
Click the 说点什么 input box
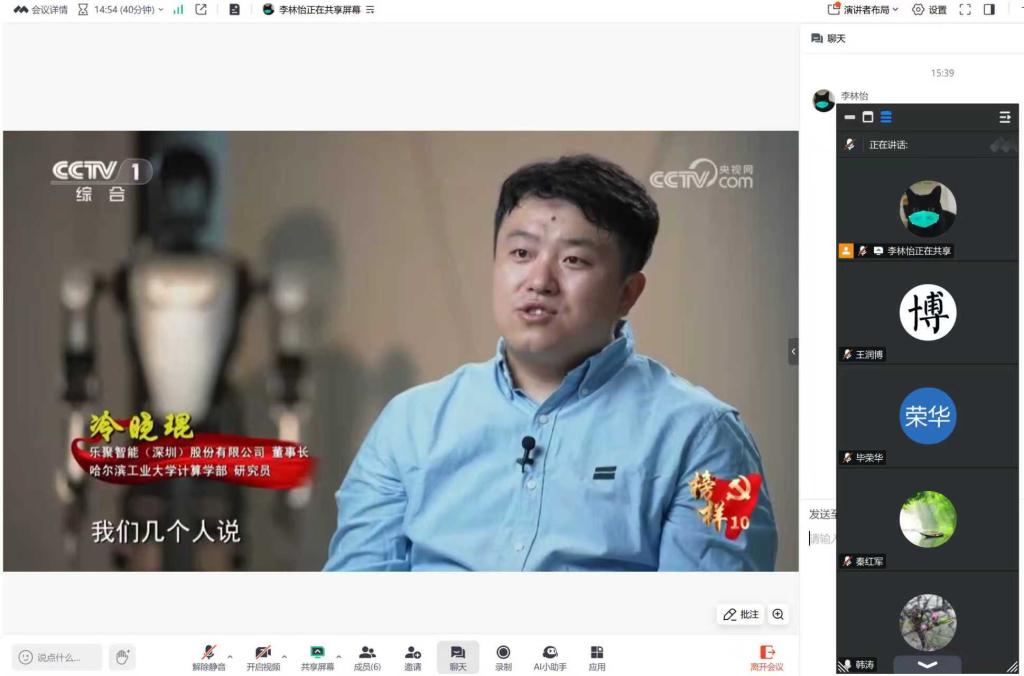(x=58, y=657)
